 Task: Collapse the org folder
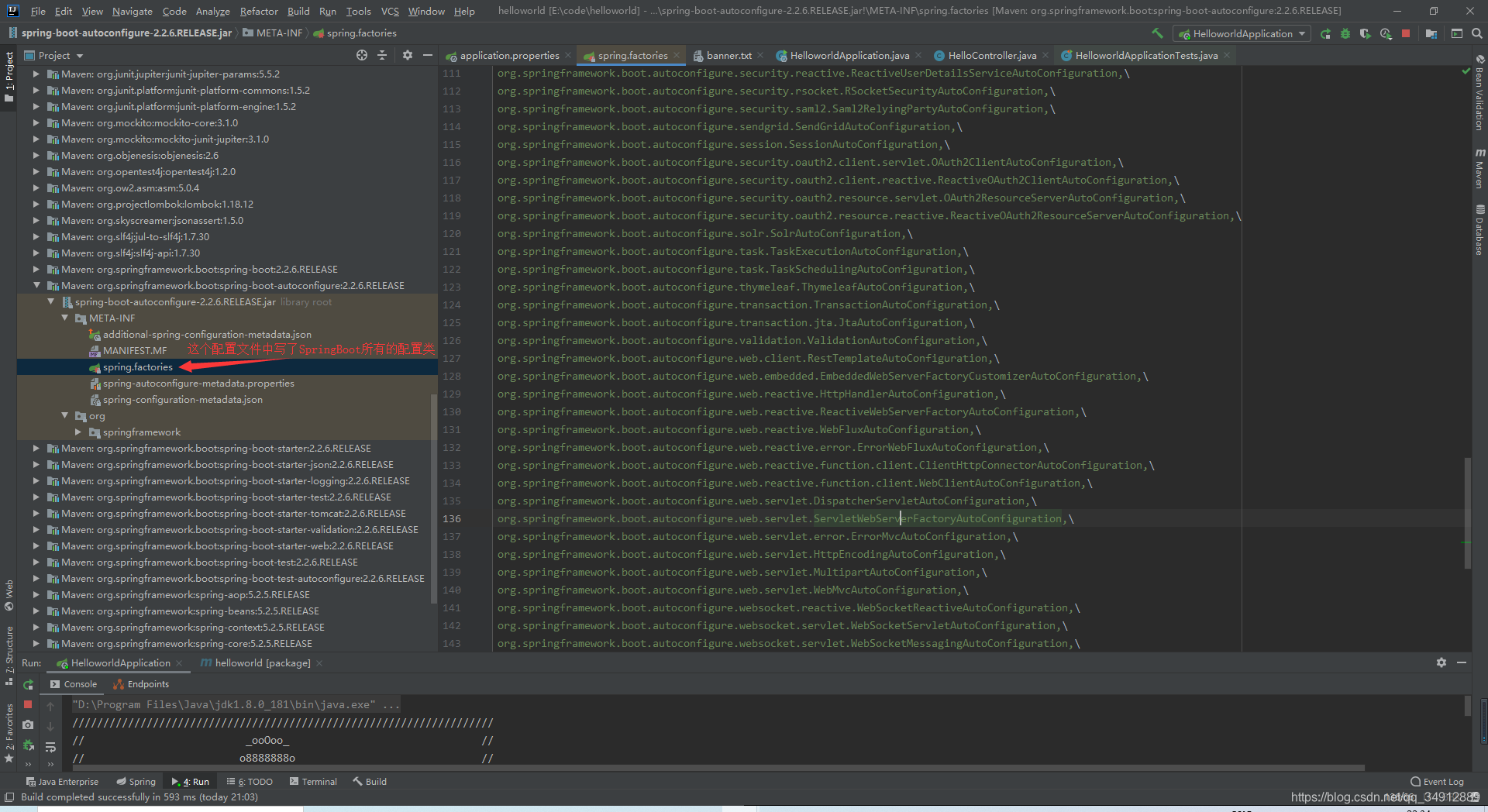click(65, 416)
